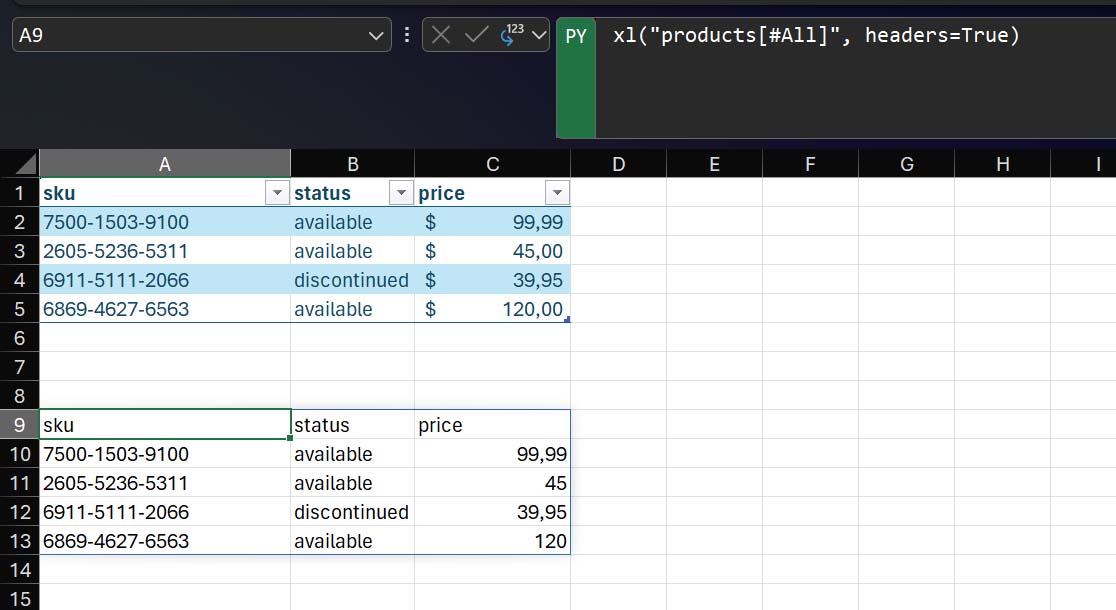Open the sku column filter dropdown
This screenshot has width=1116, height=610.
(276, 193)
